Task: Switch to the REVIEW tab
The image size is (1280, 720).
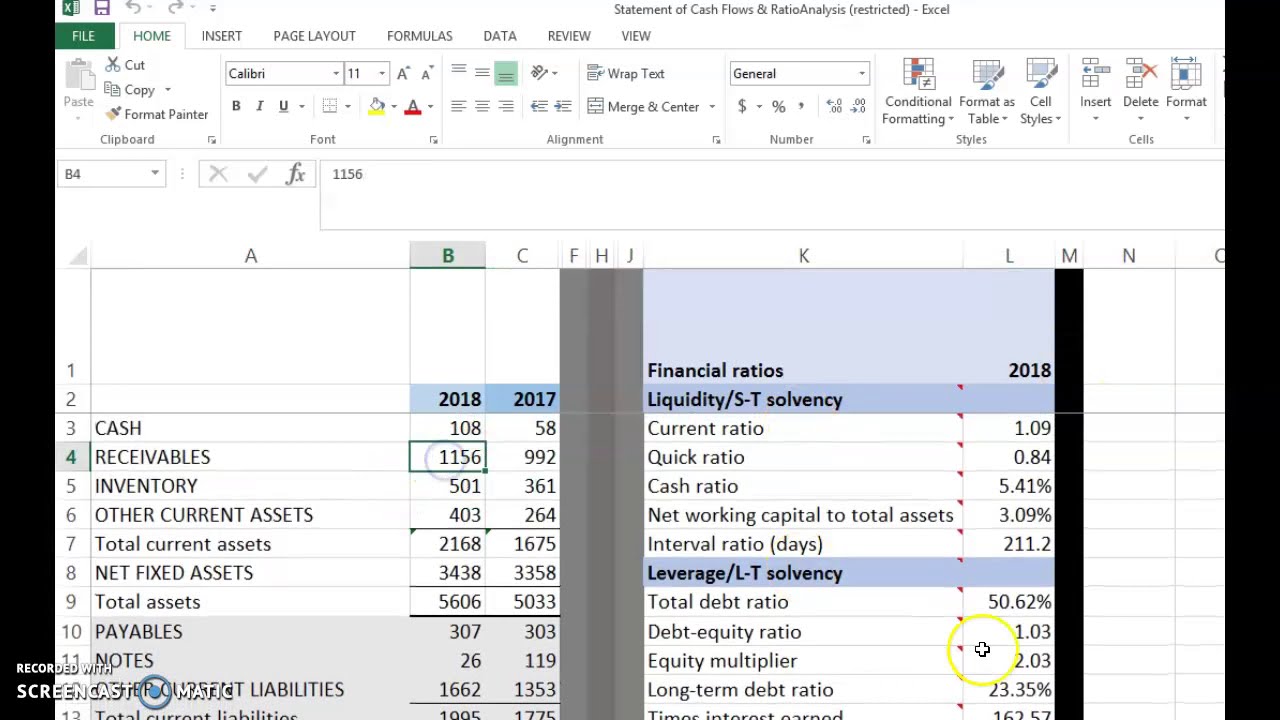Action: tap(569, 36)
